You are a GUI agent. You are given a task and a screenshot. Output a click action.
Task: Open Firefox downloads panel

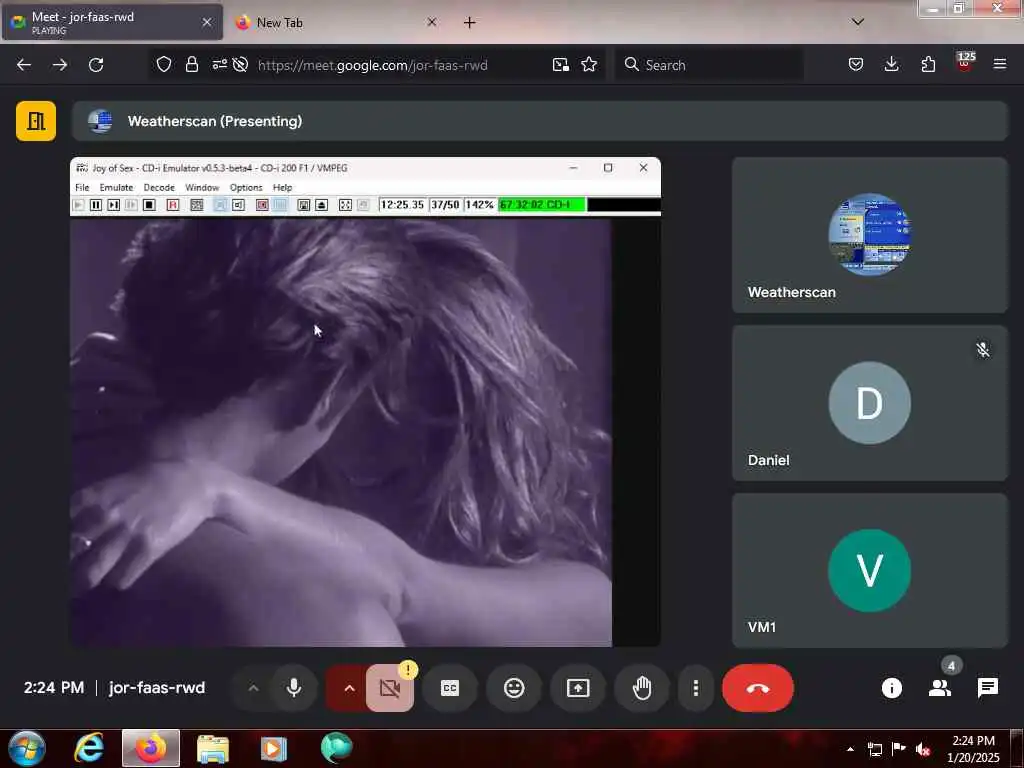coord(891,64)
